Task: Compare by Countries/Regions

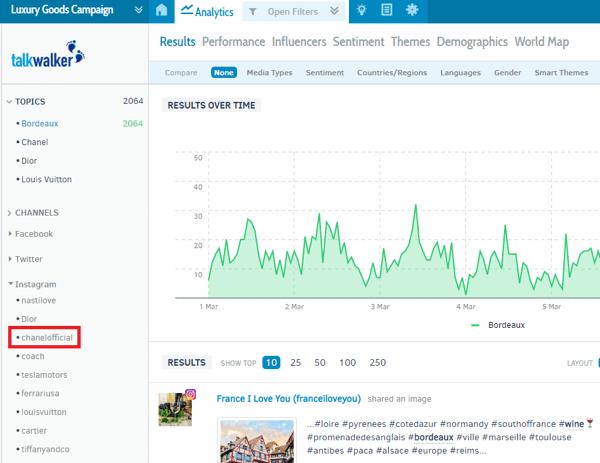Action: (392, 73)
